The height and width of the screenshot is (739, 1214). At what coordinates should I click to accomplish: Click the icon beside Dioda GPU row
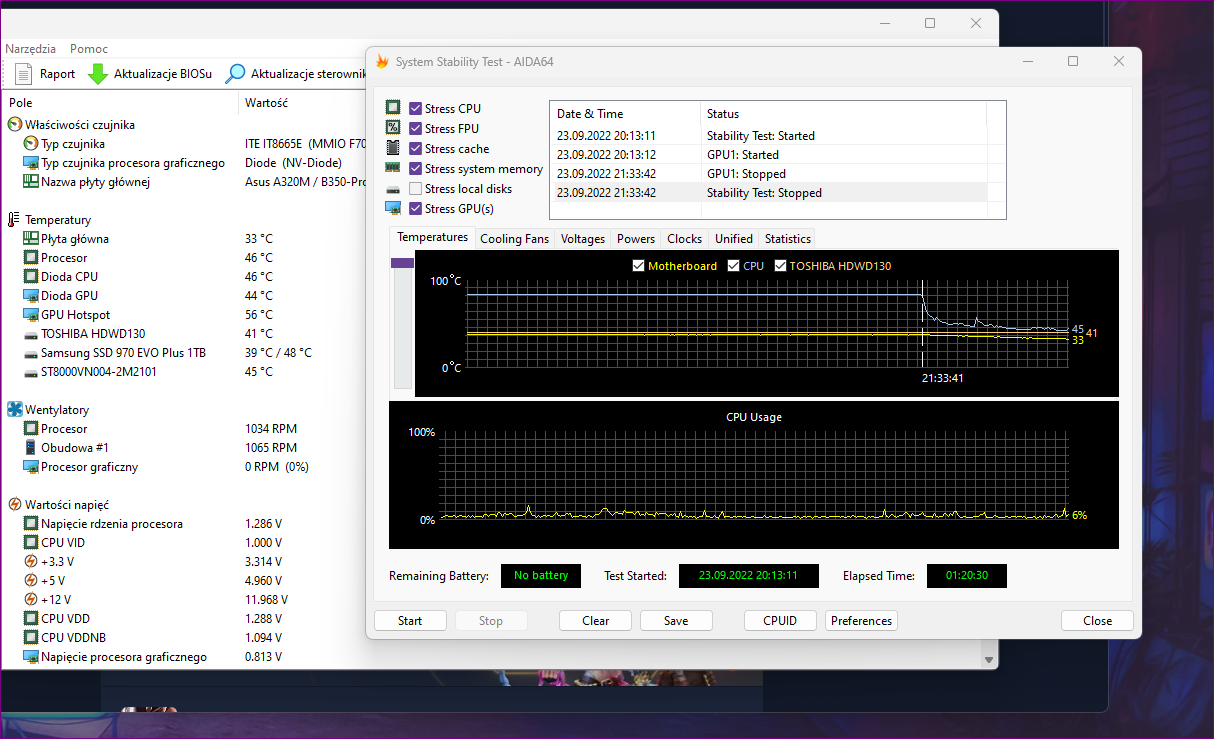click(31, 296)
